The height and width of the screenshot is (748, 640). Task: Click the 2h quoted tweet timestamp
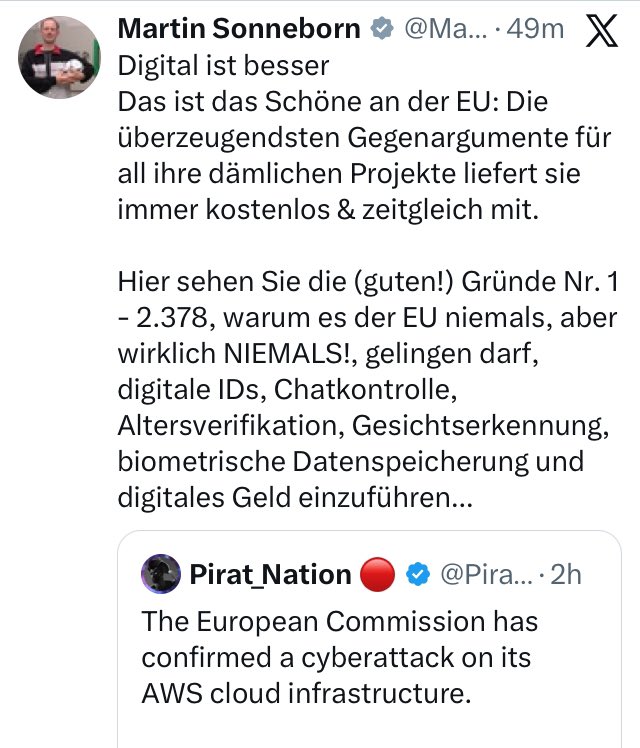pyautogui.click(x=566, y=574)
